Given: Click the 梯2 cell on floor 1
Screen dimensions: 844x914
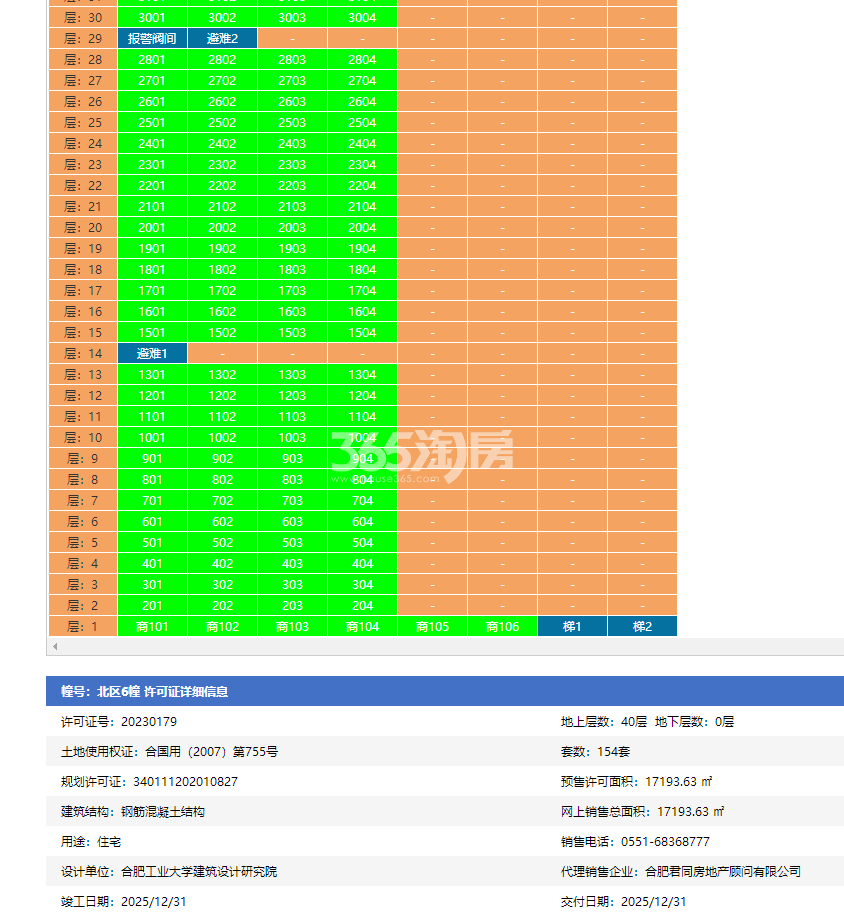Looking at the screenshot, I should click(642, 626).
